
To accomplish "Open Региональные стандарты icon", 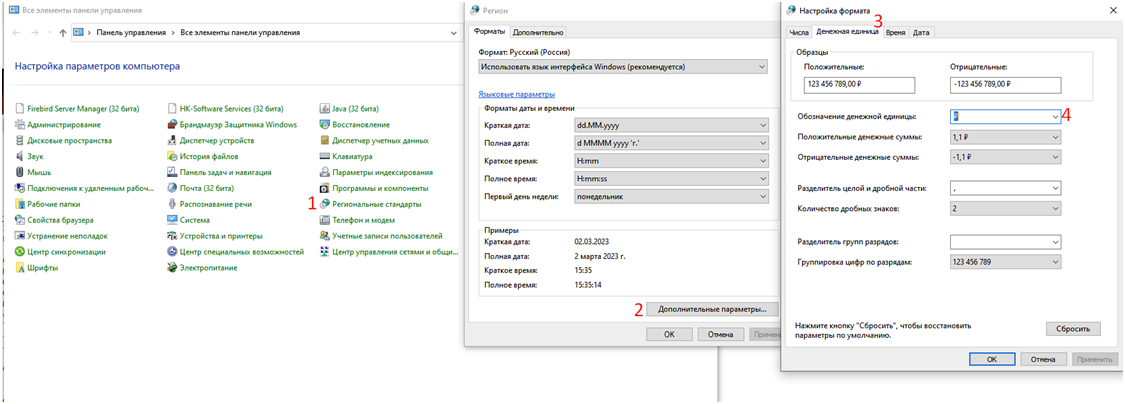I will [x=325, y=205].
